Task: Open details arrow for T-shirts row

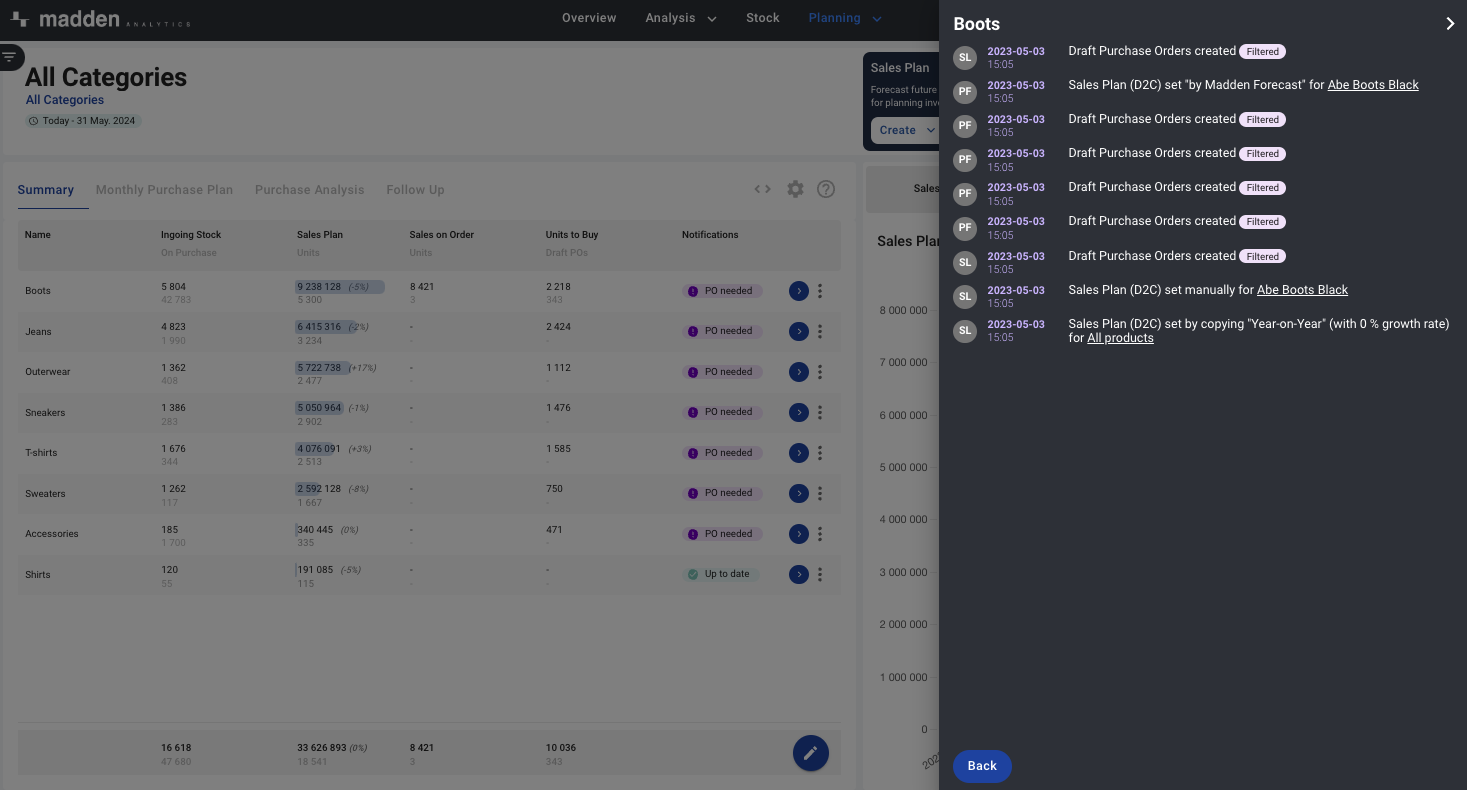Action: click(x=798, y=453)
